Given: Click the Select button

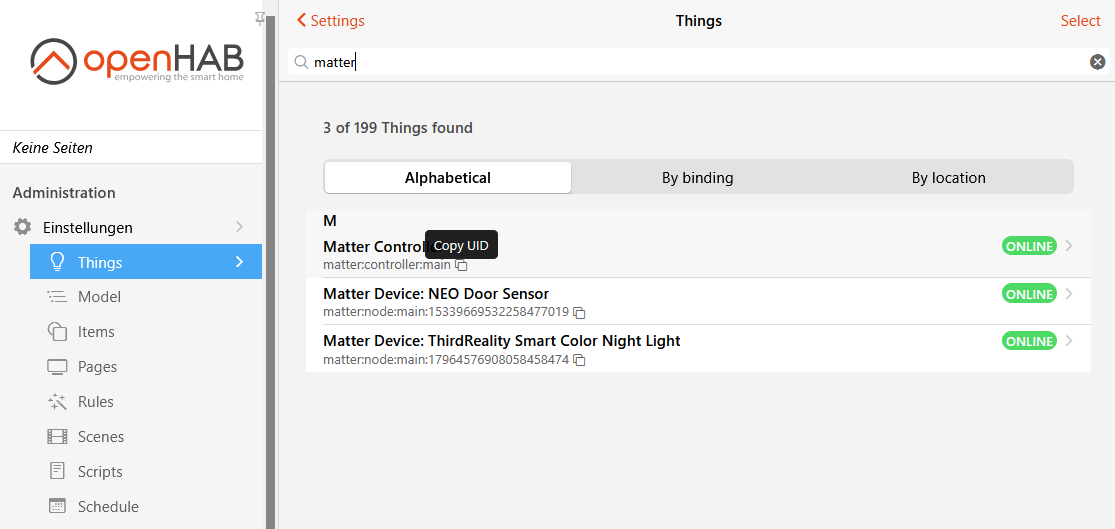Looking at the screenshot, I should tap(1080, 21).
